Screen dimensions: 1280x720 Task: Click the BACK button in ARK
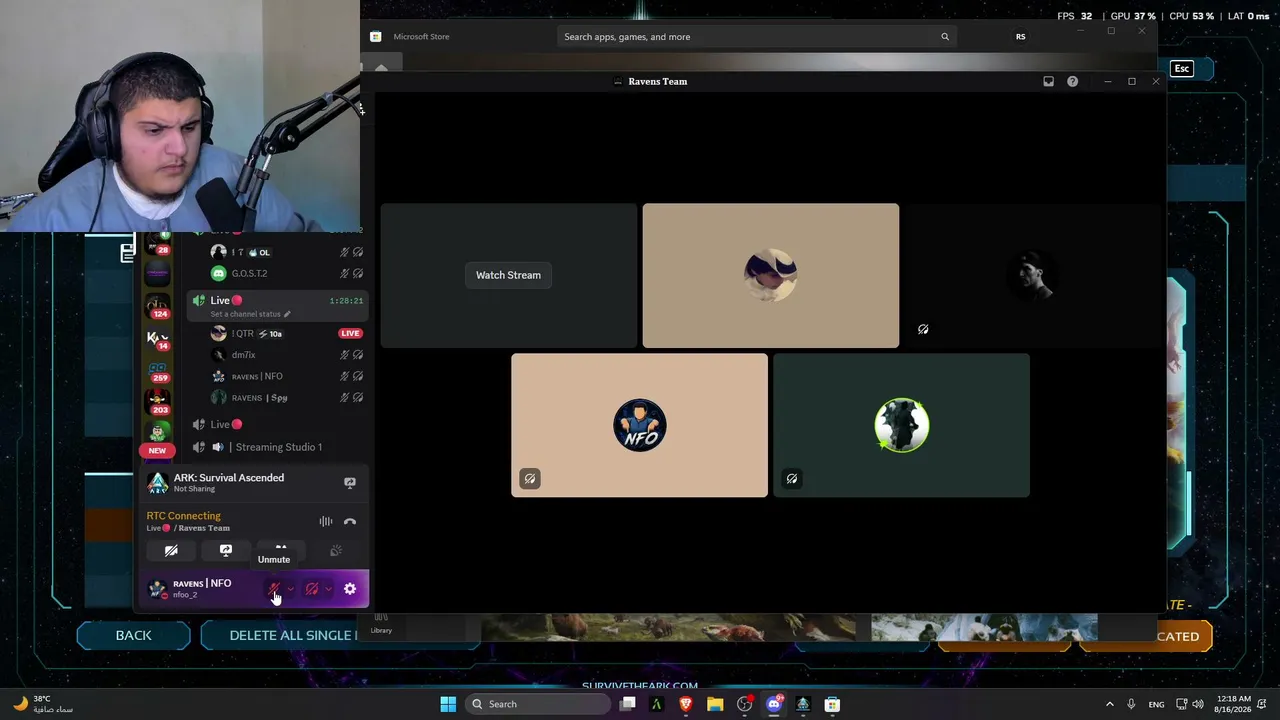tap(133, 635)
